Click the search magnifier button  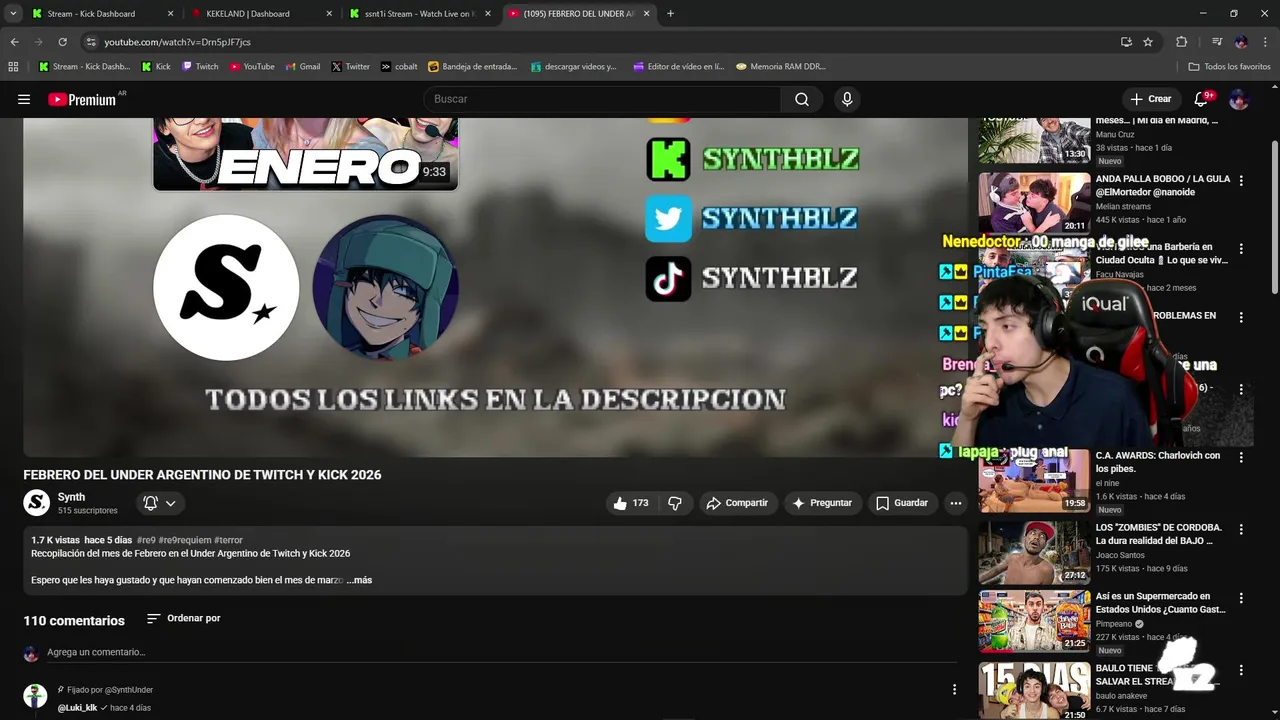[802, 99]
